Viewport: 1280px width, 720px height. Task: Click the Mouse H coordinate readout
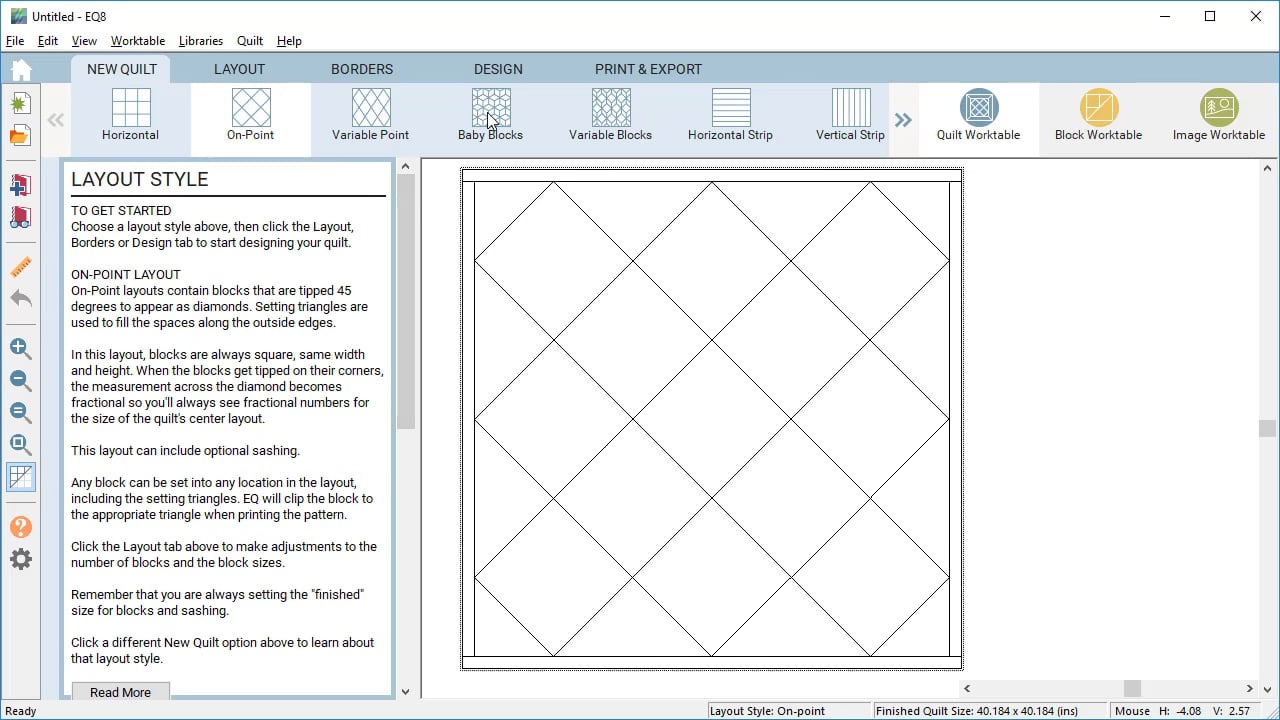(x=1178, y=711)
